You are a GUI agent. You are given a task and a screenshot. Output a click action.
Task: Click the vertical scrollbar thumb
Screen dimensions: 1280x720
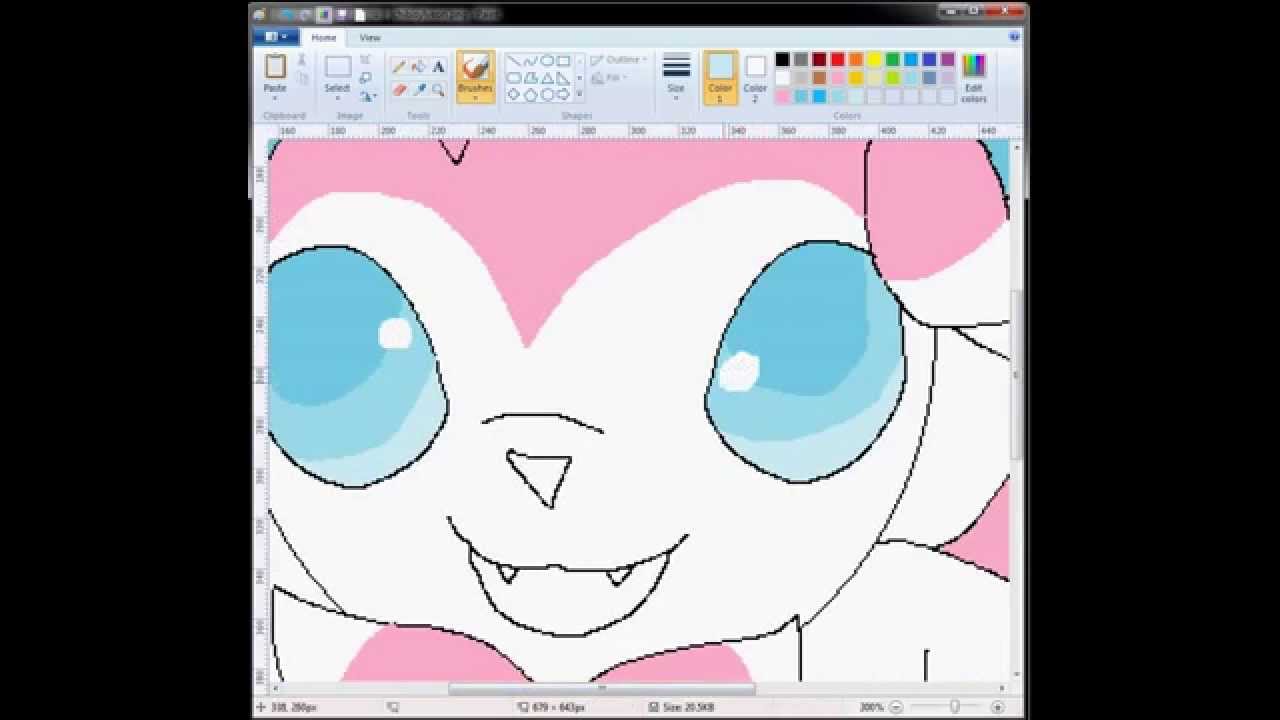pos(1017,375)
